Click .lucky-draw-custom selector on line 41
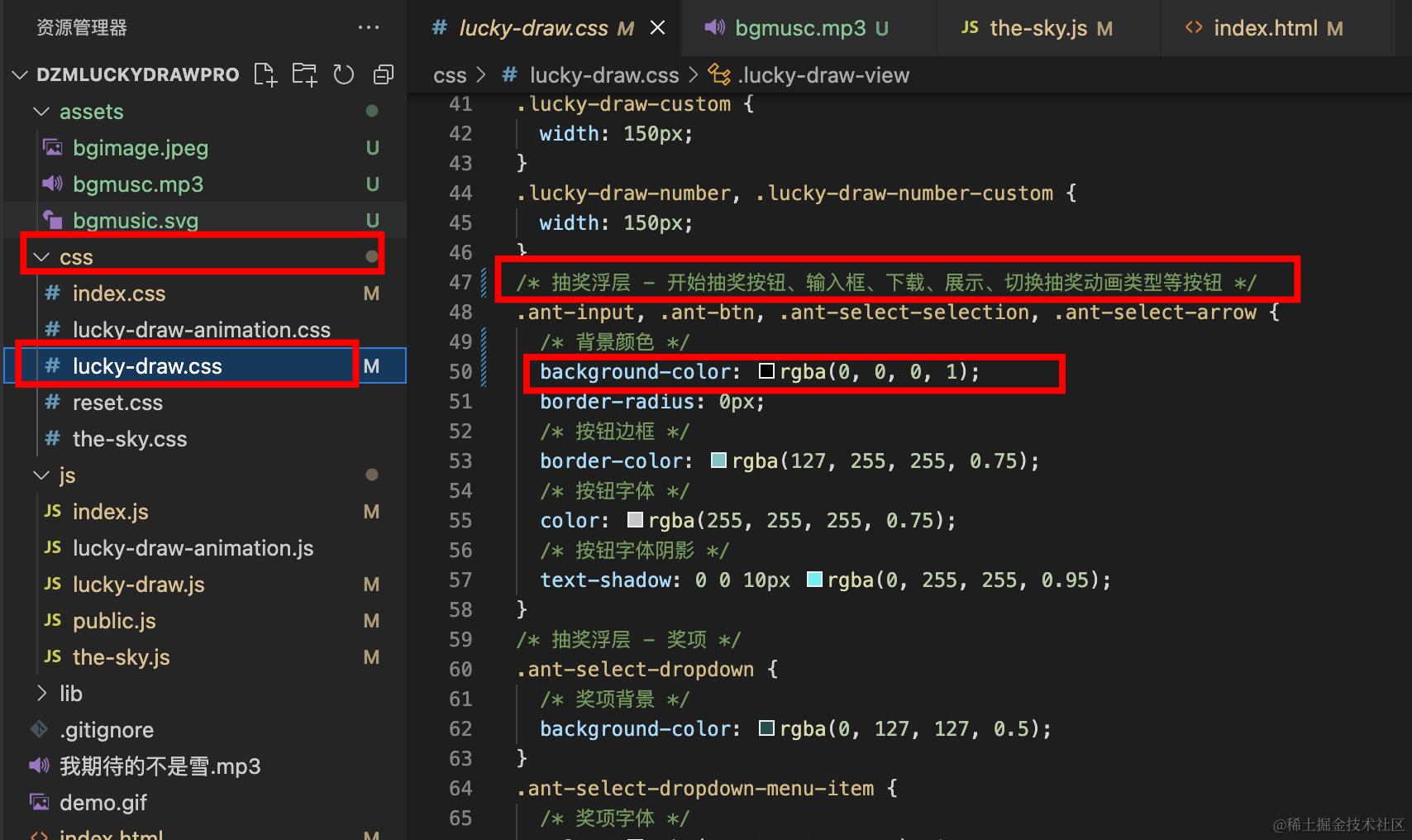This screenshot has width=1412, height=840. [624, 104]
